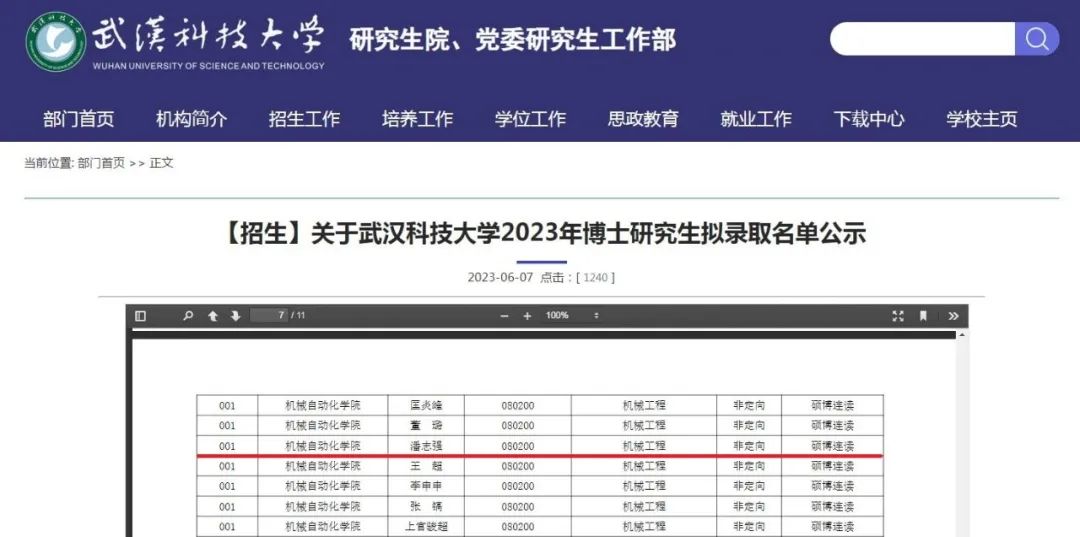Expand the PDF tools double-chevron menu
Image resolution: width=1080 pixels, height=537 pixels.
(953, 316)
